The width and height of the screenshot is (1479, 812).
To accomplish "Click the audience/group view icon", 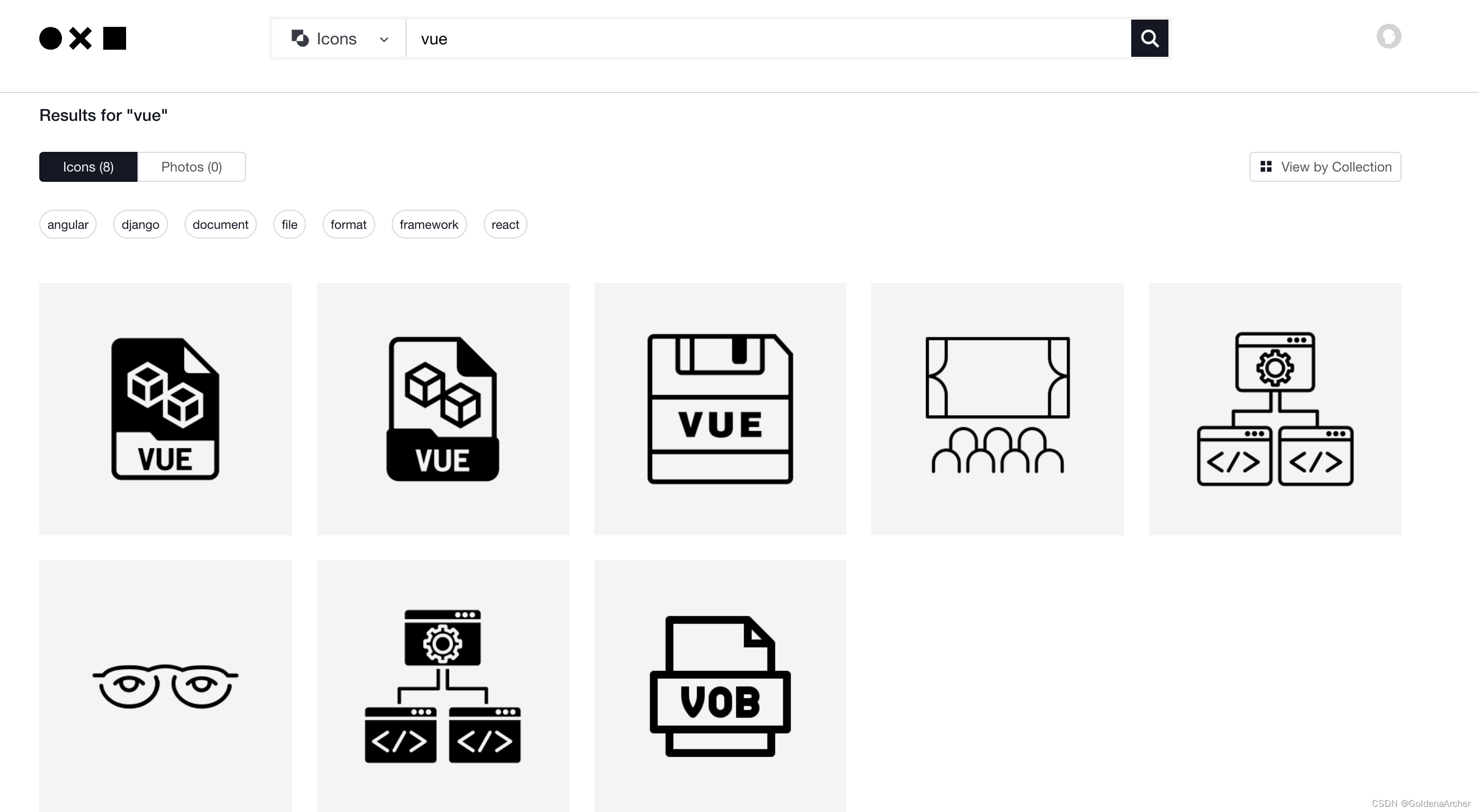I will click(997, 409).
